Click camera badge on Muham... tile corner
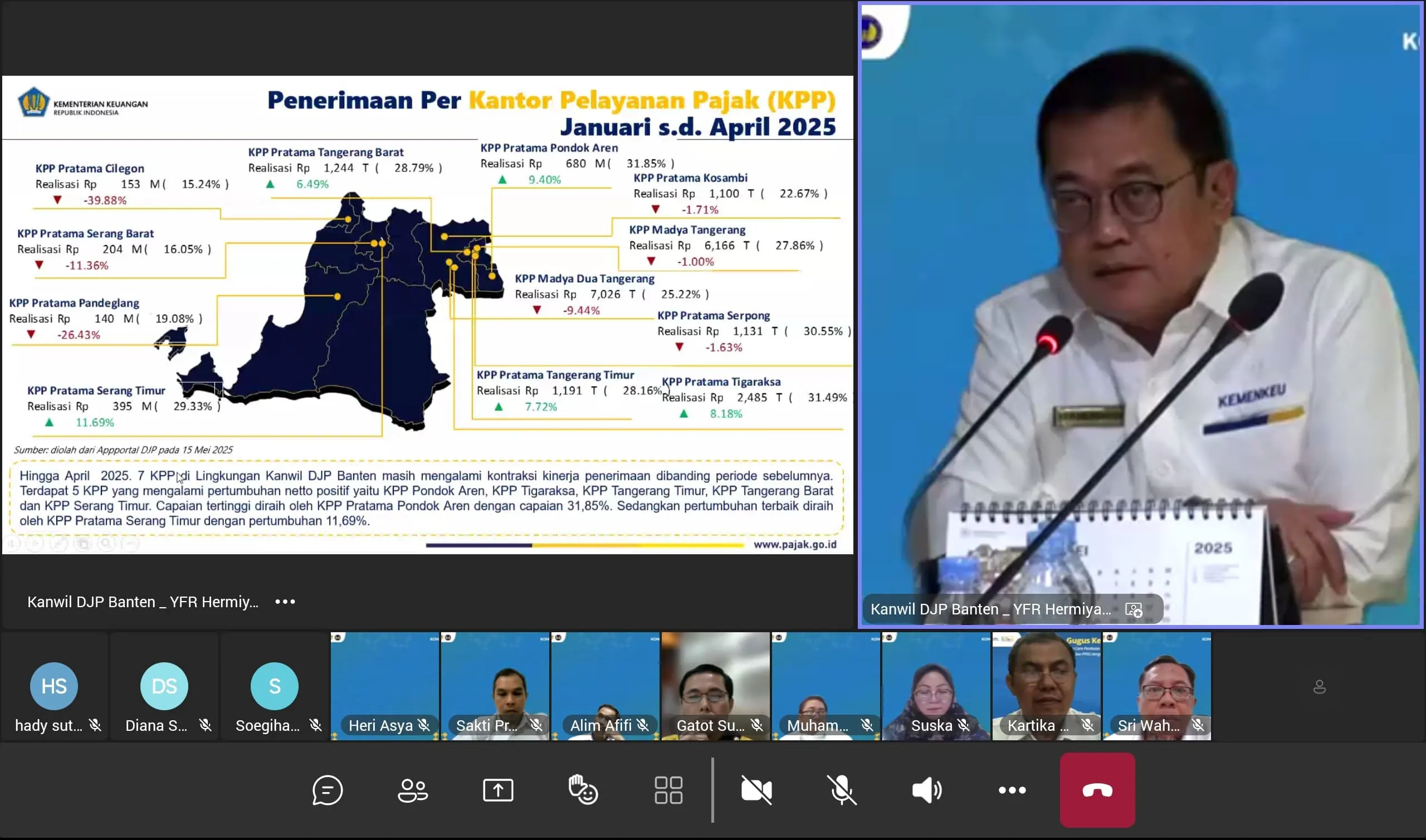 coord(779,638)
